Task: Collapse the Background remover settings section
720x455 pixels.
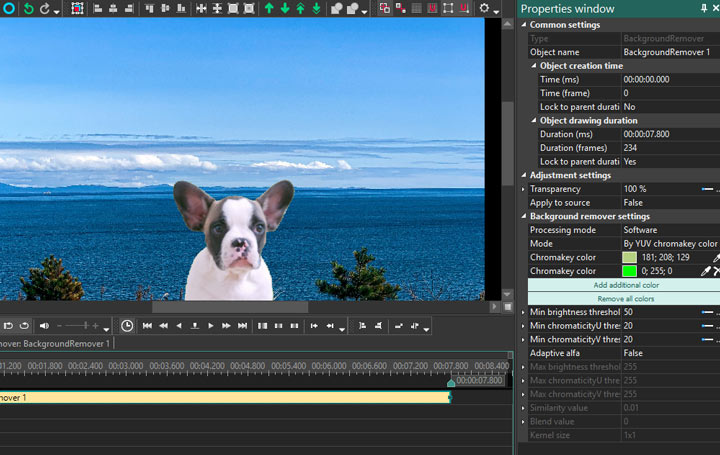Action: tap(524, 216)
